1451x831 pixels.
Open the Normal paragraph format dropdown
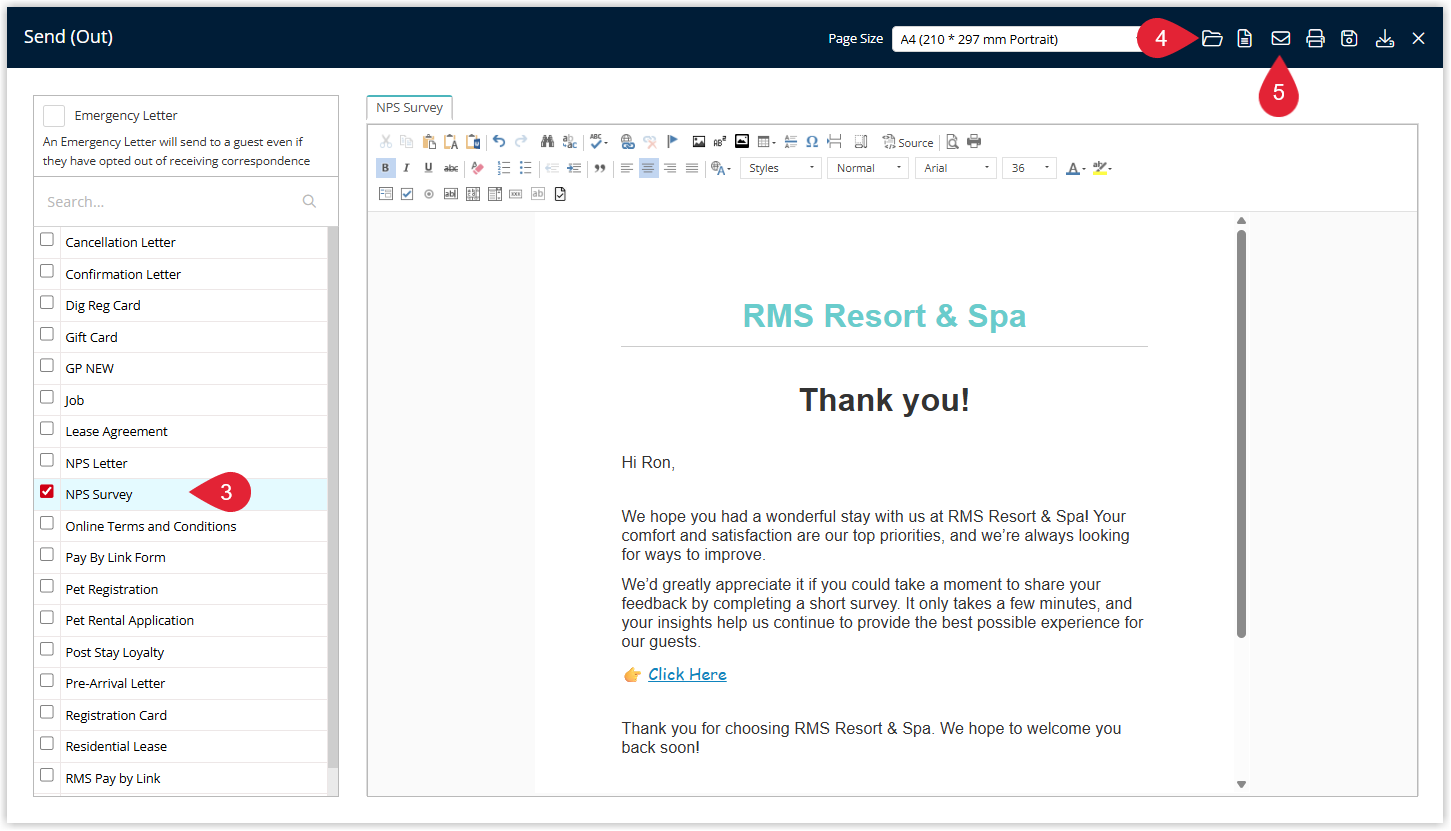tap(868, 168)
